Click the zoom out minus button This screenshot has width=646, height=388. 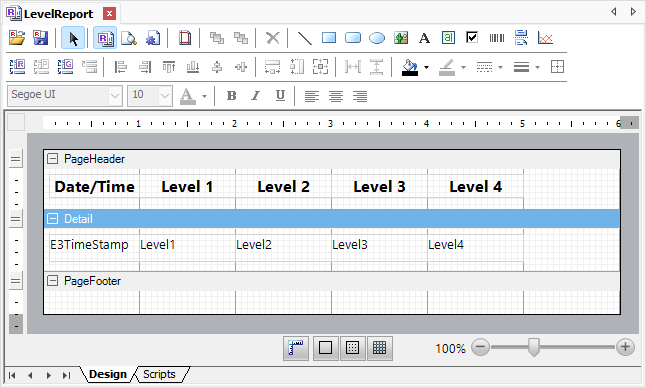[480, 347]
